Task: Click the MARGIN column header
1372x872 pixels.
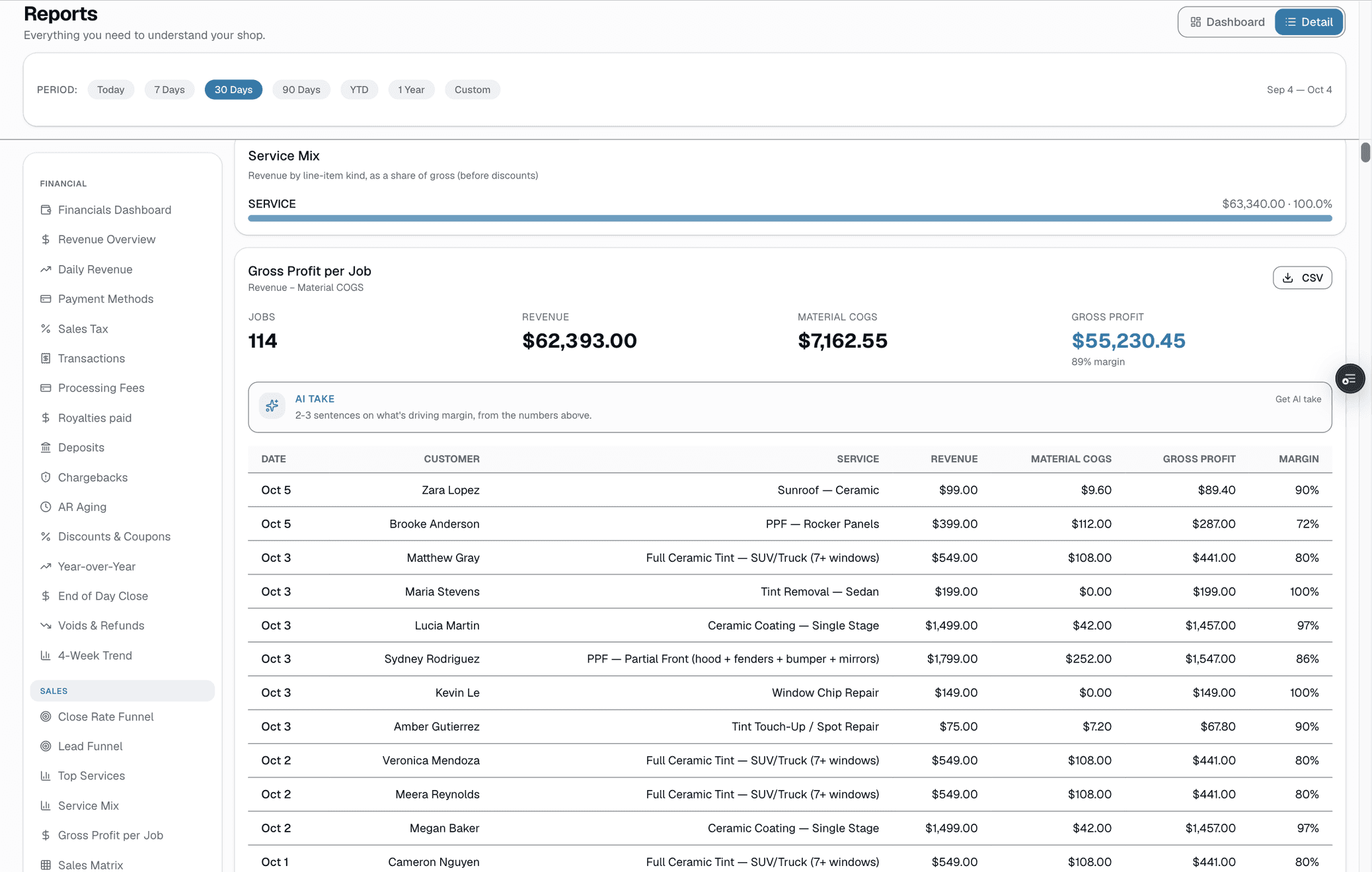Action: [x=1299, y=459]
